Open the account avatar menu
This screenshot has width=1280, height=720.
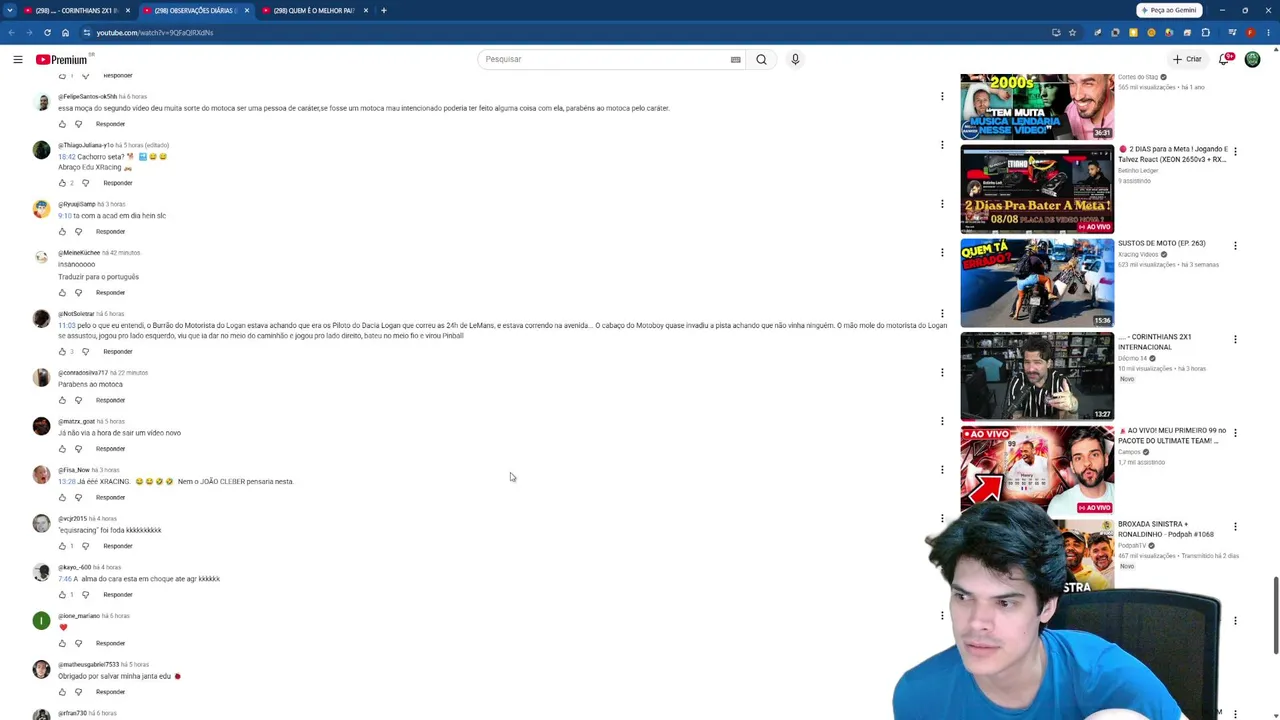pyautogui.click(x=1252, y=59)
